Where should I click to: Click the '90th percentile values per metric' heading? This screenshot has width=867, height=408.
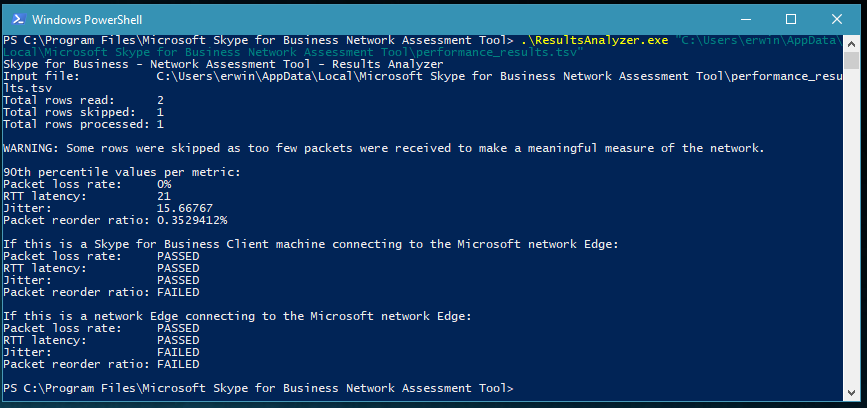coord(122,172)
